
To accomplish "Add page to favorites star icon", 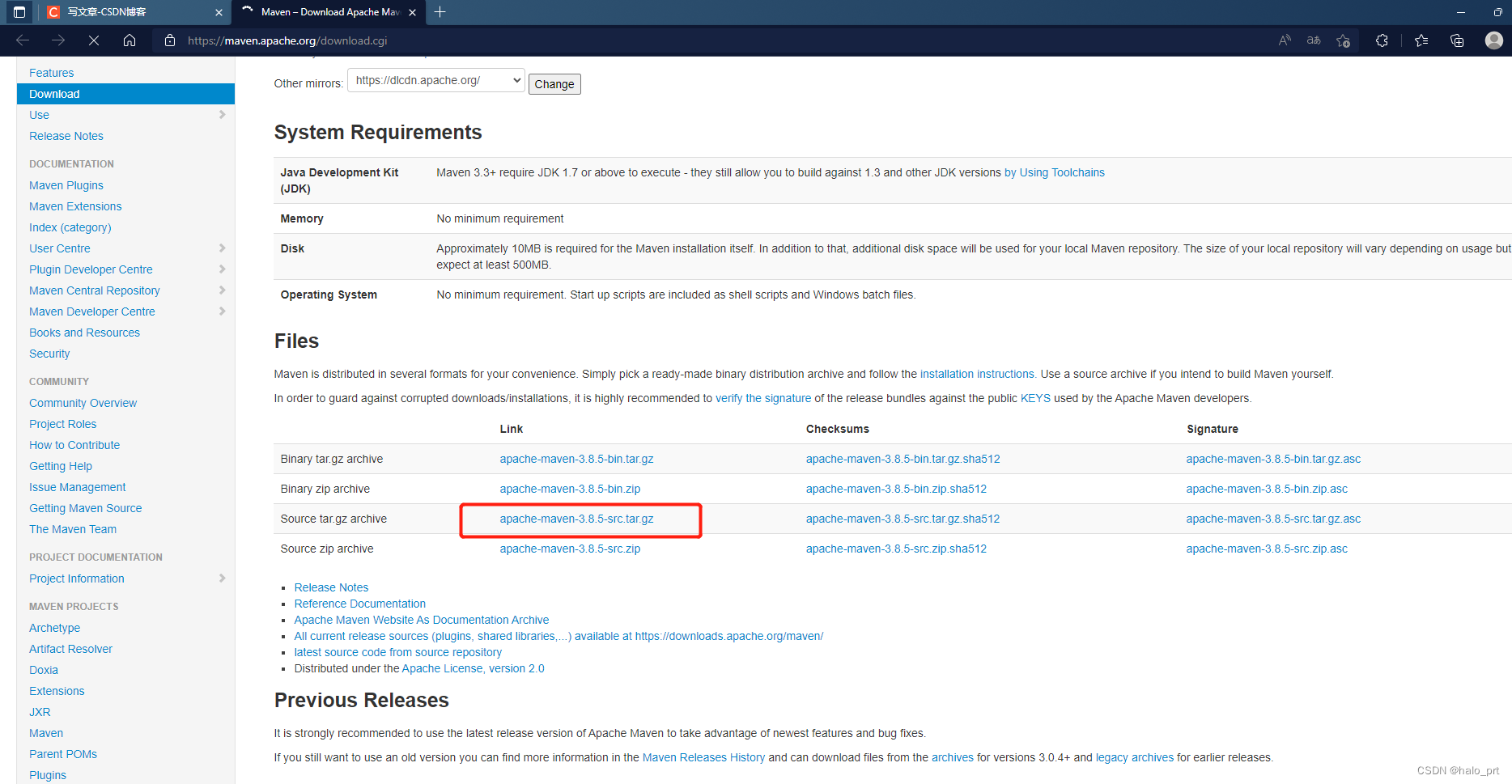I will (1344, 40).
